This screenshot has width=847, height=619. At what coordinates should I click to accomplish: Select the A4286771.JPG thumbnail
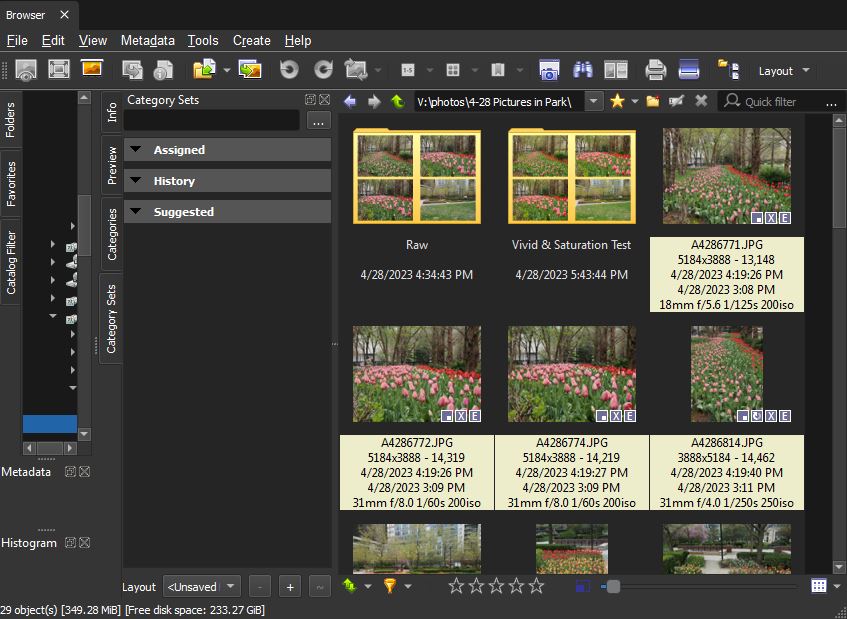[726, 175]
